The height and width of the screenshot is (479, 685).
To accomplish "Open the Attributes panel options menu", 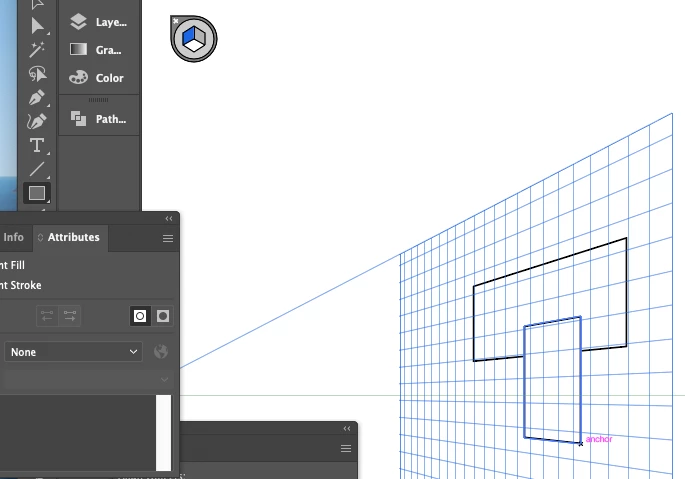I will 168,238.
